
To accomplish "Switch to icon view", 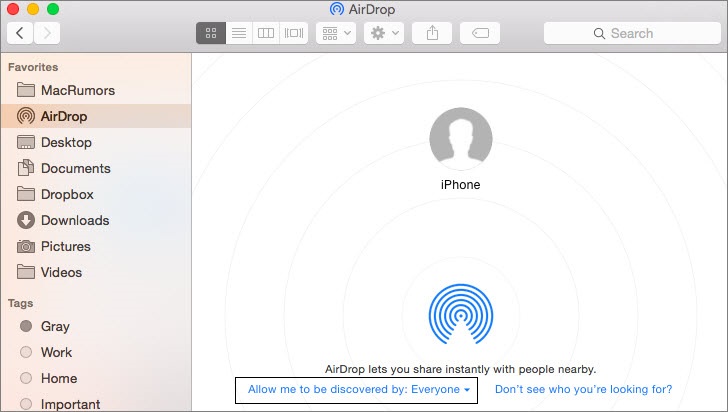I will coord(211,33).
